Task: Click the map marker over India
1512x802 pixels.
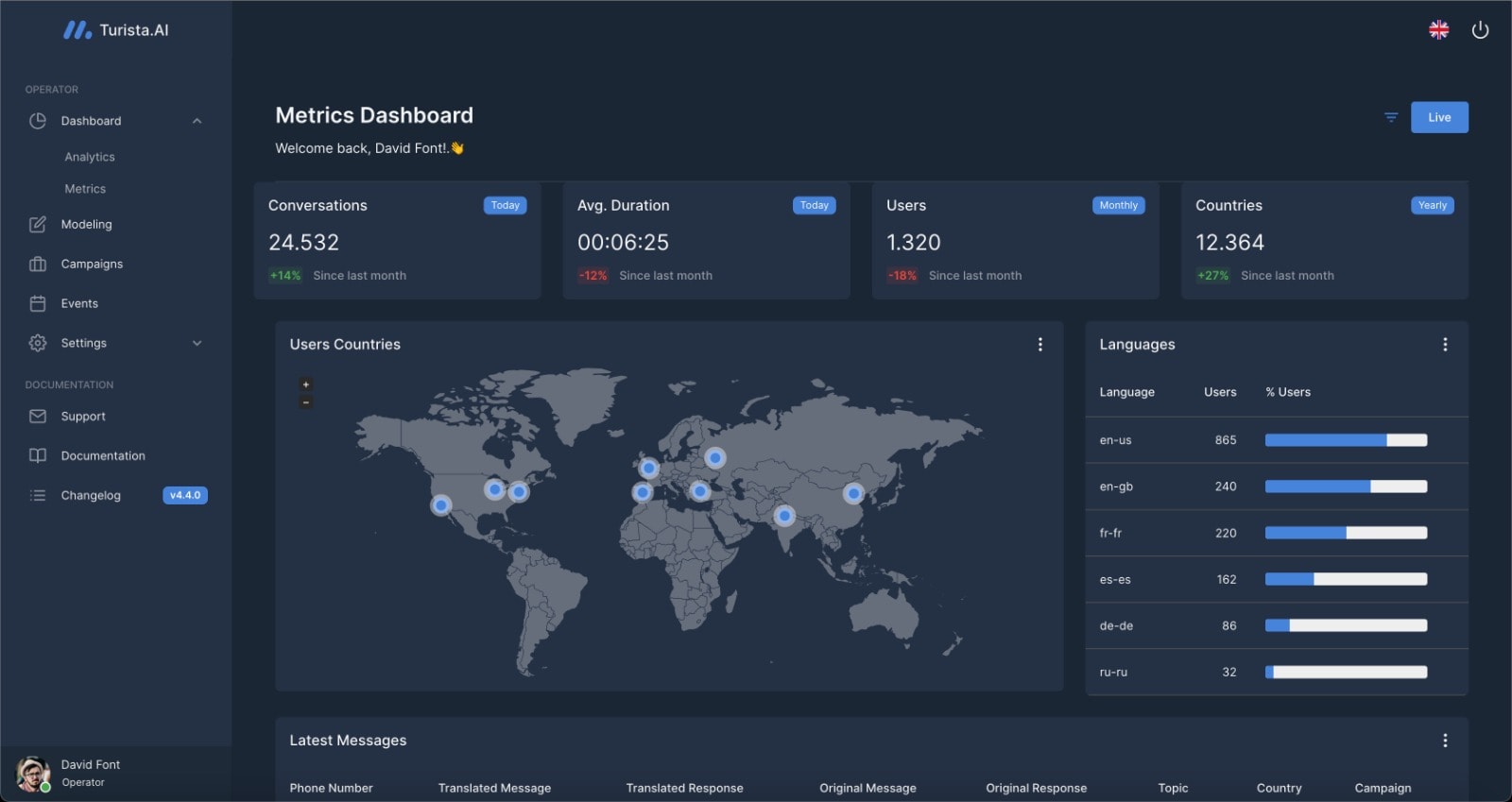Action: click(784, 515)
